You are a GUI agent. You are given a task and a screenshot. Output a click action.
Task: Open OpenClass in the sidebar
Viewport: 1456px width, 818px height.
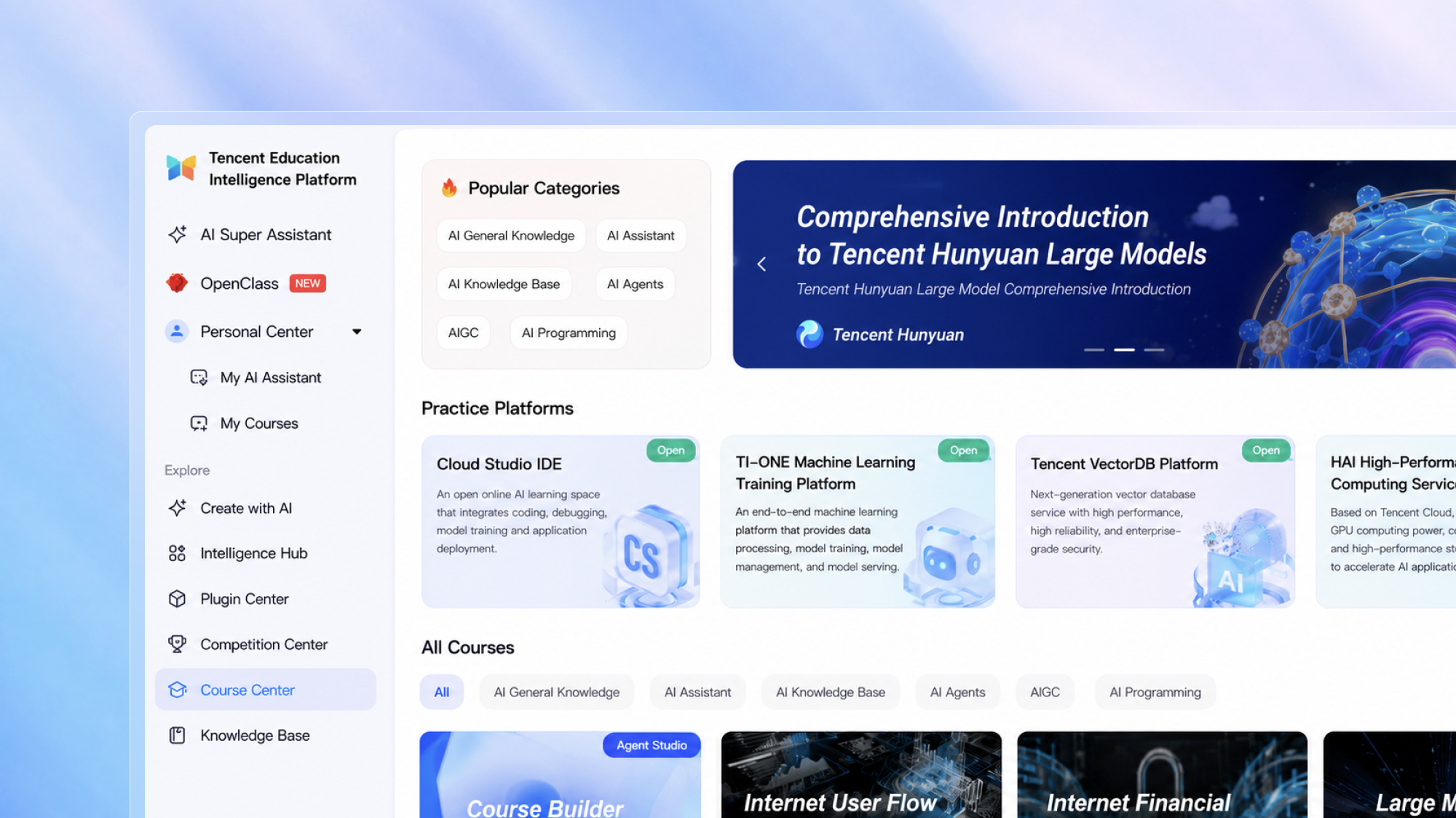coord(266,283)
